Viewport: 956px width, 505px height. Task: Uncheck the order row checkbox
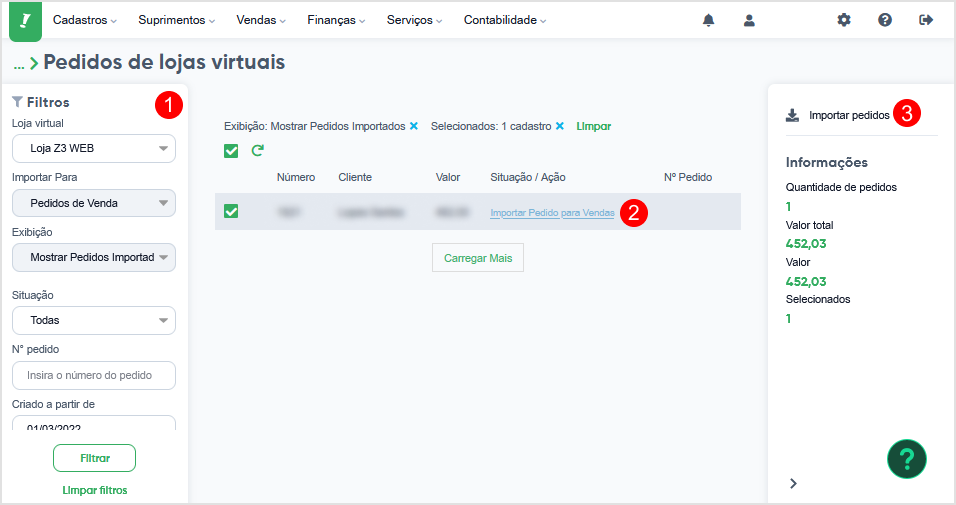pyautogui.click(x=231, y=212)
